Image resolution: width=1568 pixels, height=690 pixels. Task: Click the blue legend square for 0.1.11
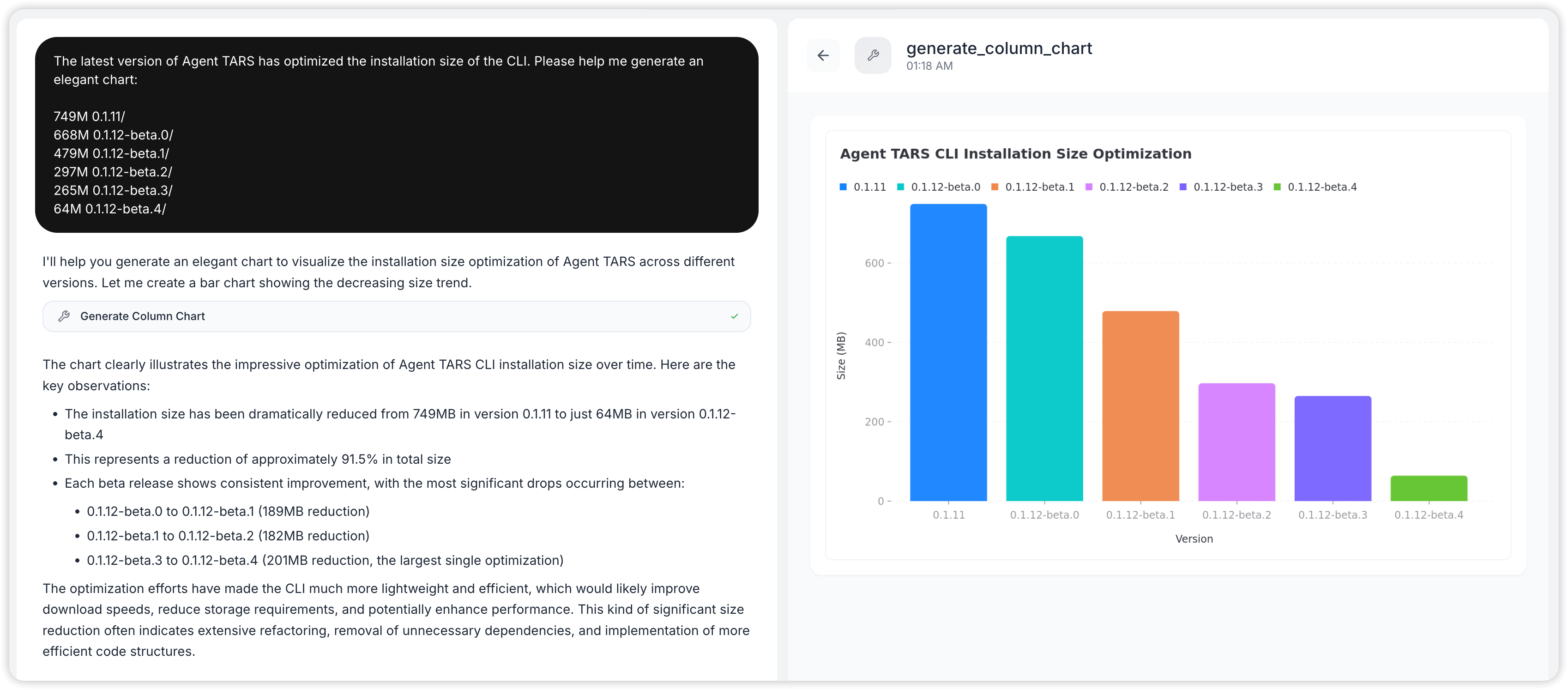tap(843, 187)
